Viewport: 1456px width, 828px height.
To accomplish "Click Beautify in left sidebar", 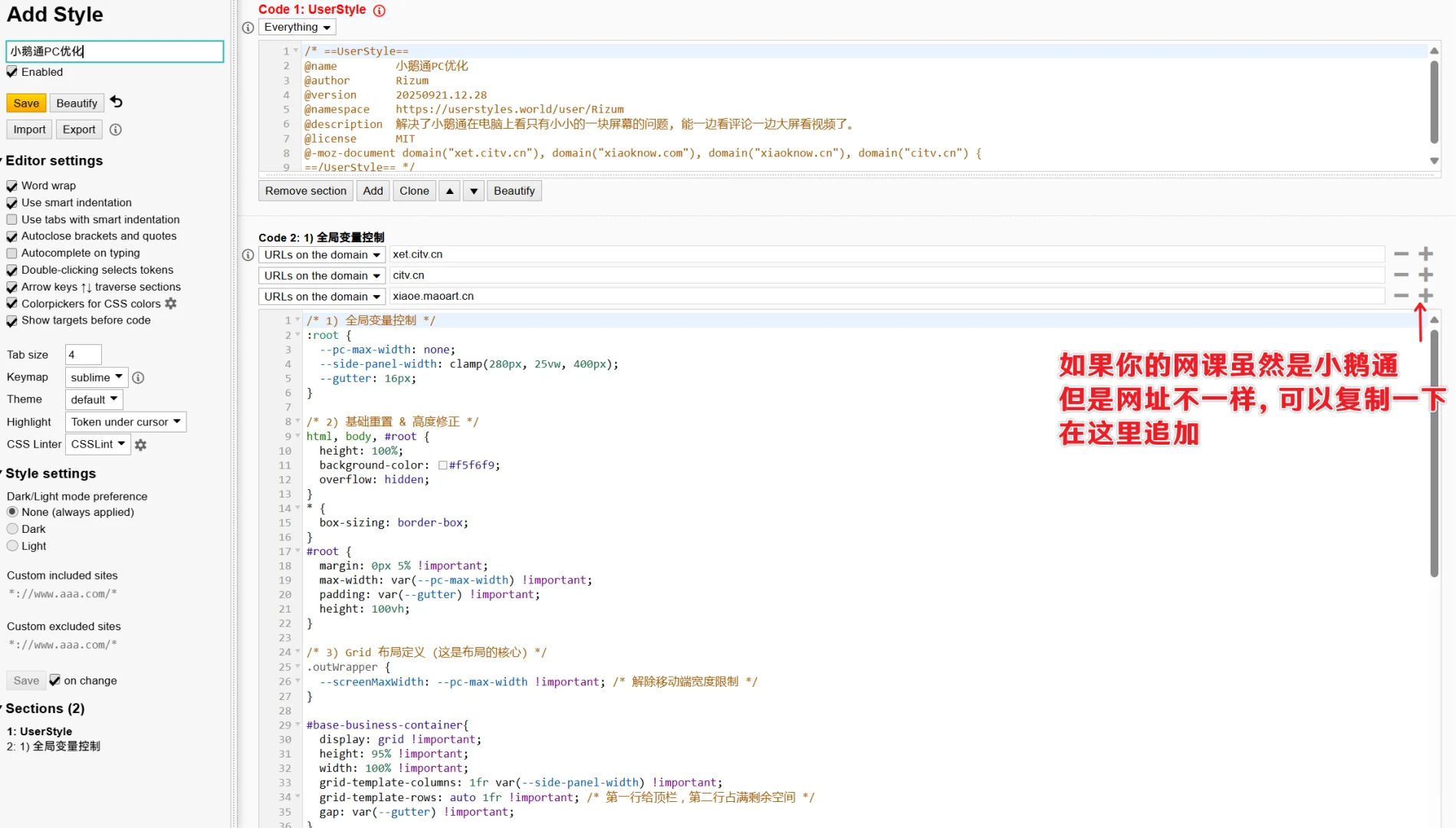I will 77,103.
